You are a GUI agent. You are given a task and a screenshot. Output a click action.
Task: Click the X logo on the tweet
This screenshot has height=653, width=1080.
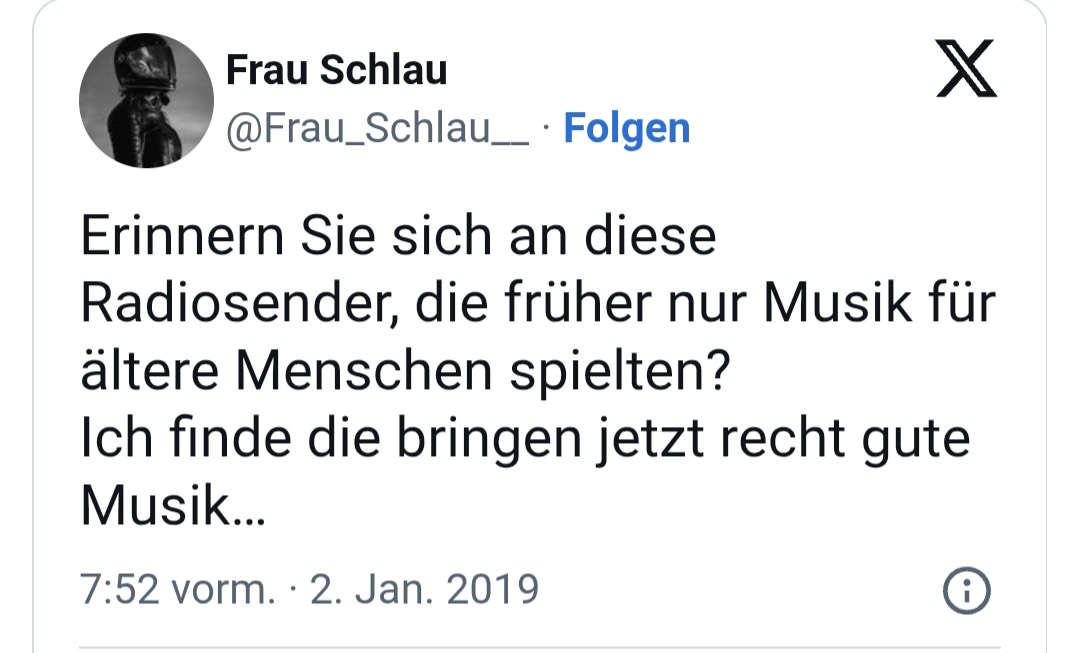pos(965,69)
